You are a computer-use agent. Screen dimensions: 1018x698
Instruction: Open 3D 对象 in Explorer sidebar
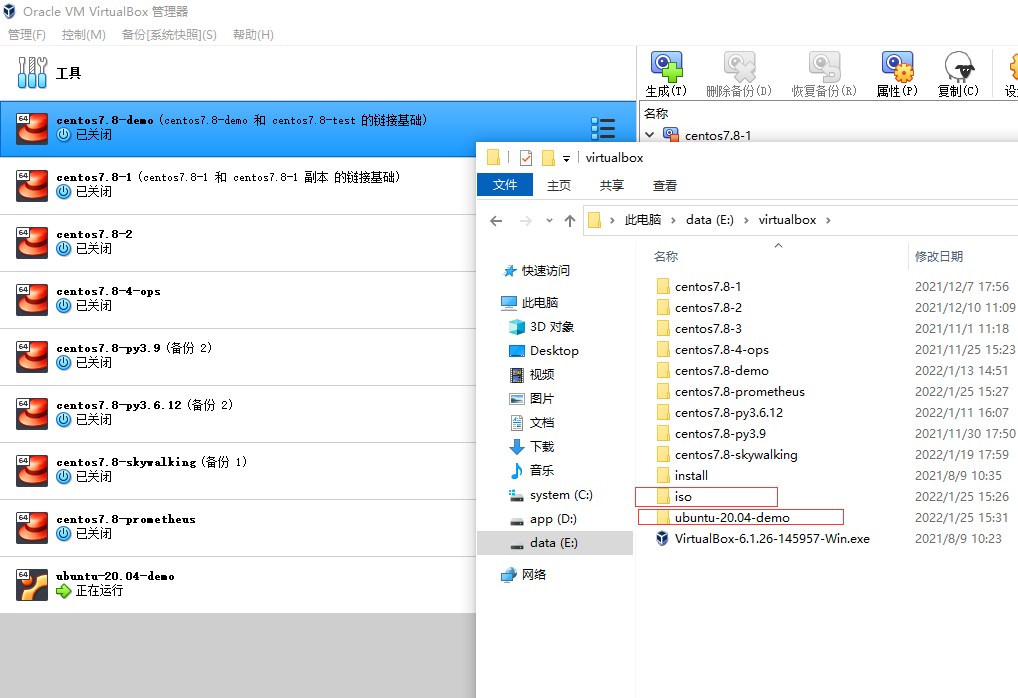pyautogui.click(x=552, y=327)
